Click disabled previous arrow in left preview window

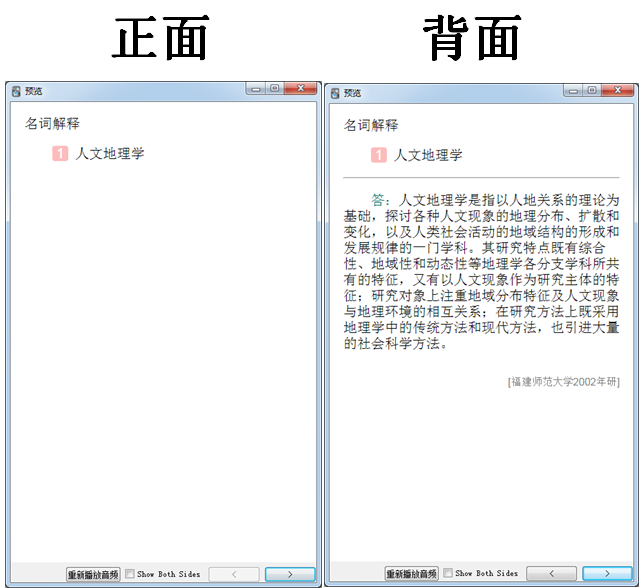tap(234, 574)
